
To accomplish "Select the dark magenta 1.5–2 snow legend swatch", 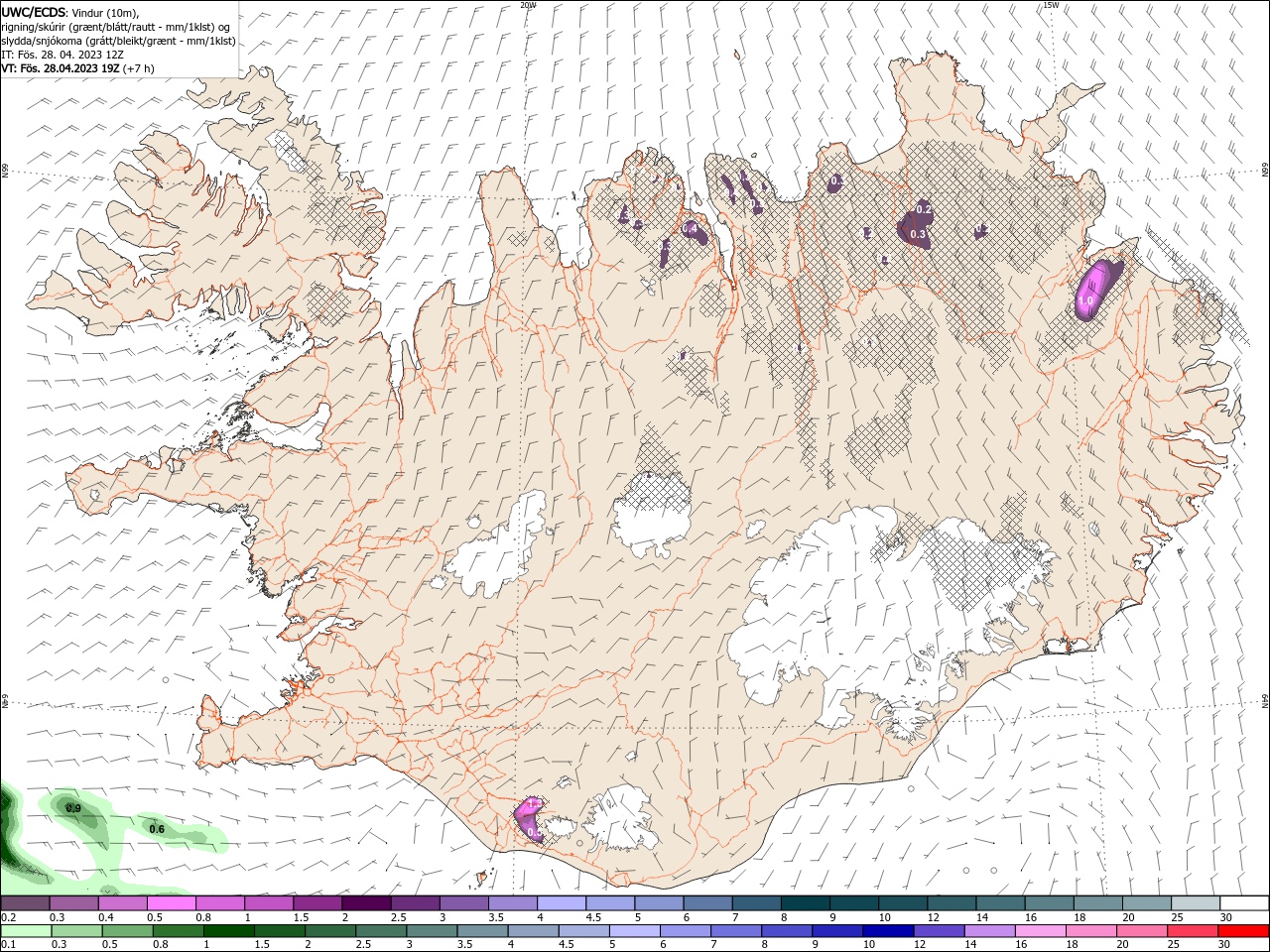I will tap(317, 903).
